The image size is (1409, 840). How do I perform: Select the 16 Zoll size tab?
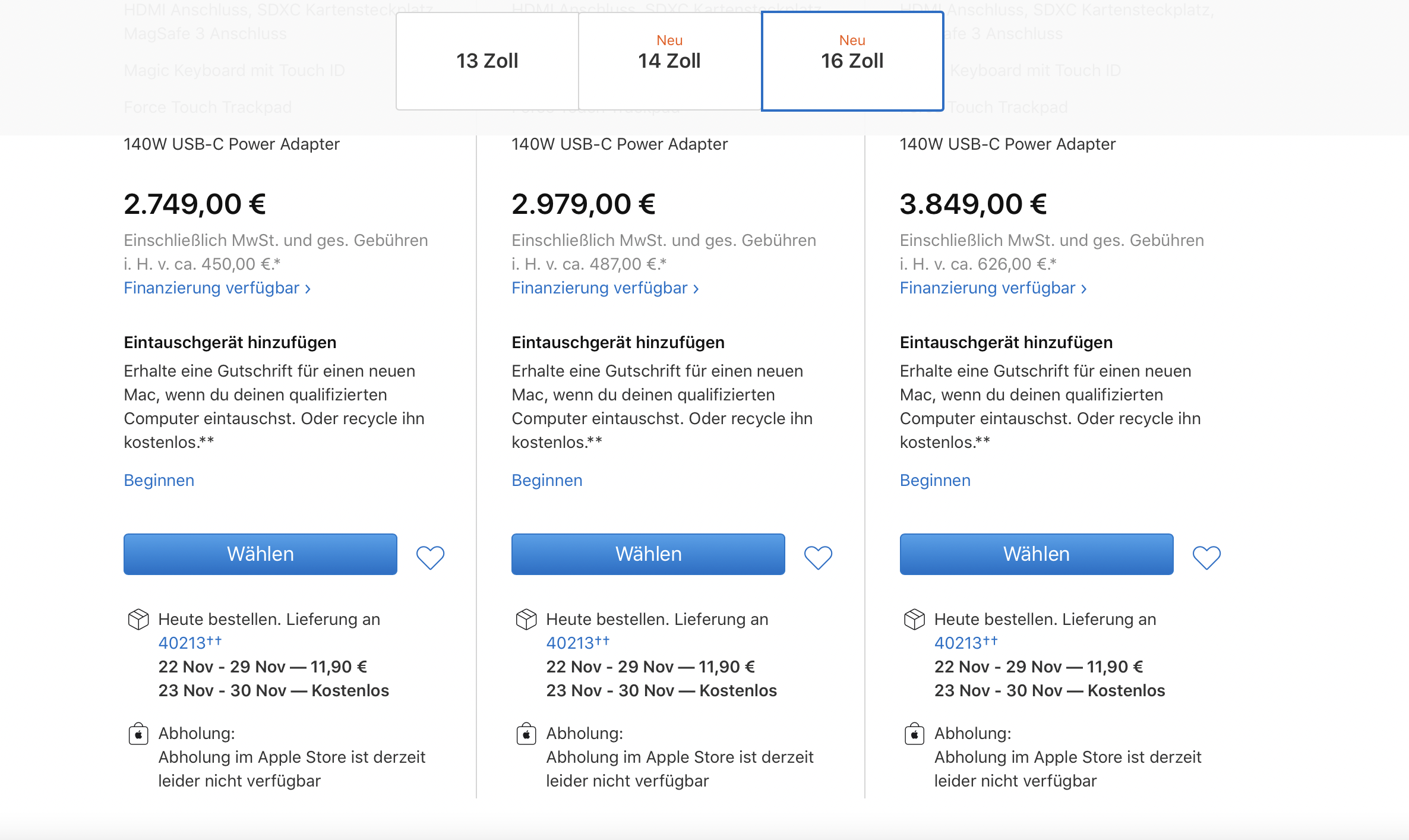pyautogui.click(x=852, y=61)
